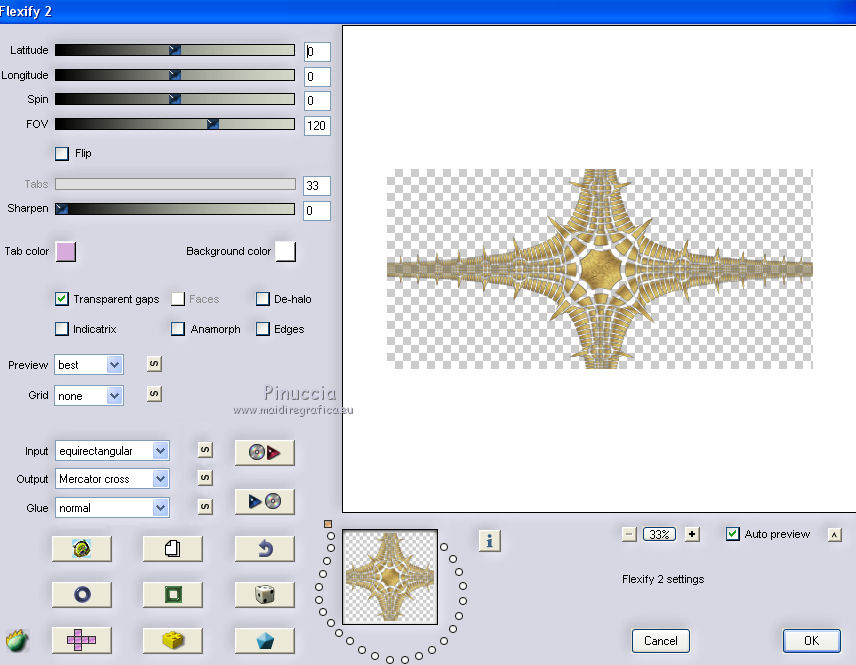Click the Sharpen value field
The width and height of the screenshot is (856, 665).
pos(317,211)
